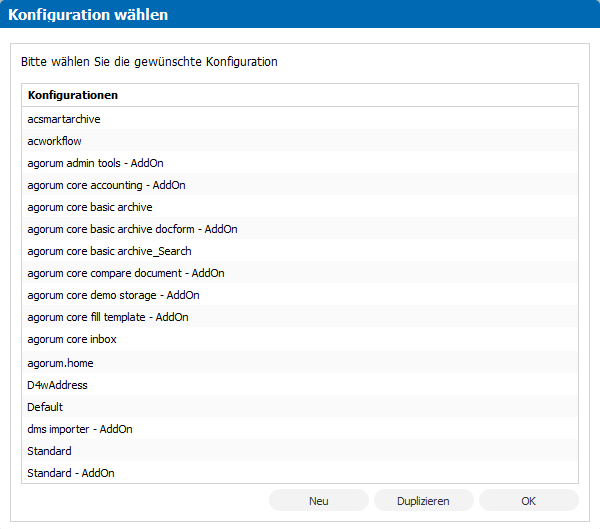Select agorum core compare document - AddOn
Image resolution: width=600 pixels, height=529 pixels.
(x=300, y=273)
